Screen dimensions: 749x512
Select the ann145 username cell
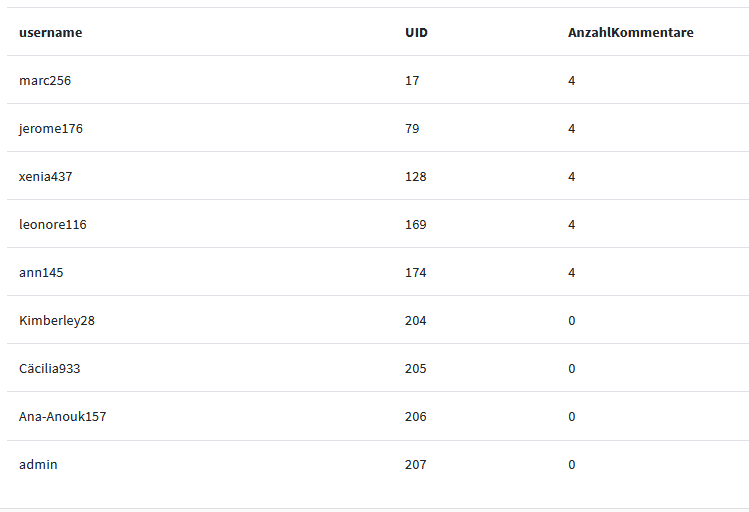[41, 273]
